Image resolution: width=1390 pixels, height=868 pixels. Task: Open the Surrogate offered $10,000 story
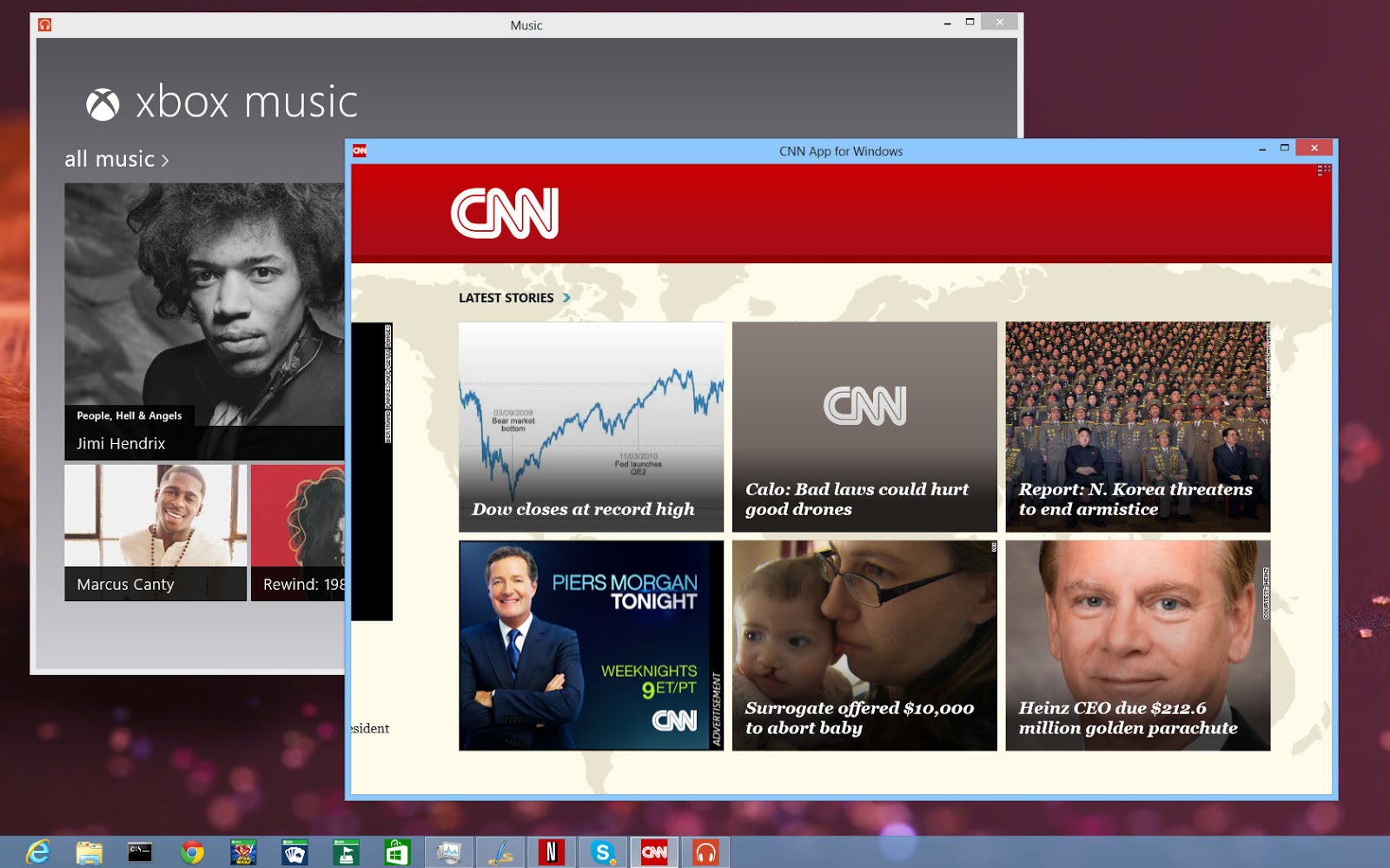click(864, 646)
